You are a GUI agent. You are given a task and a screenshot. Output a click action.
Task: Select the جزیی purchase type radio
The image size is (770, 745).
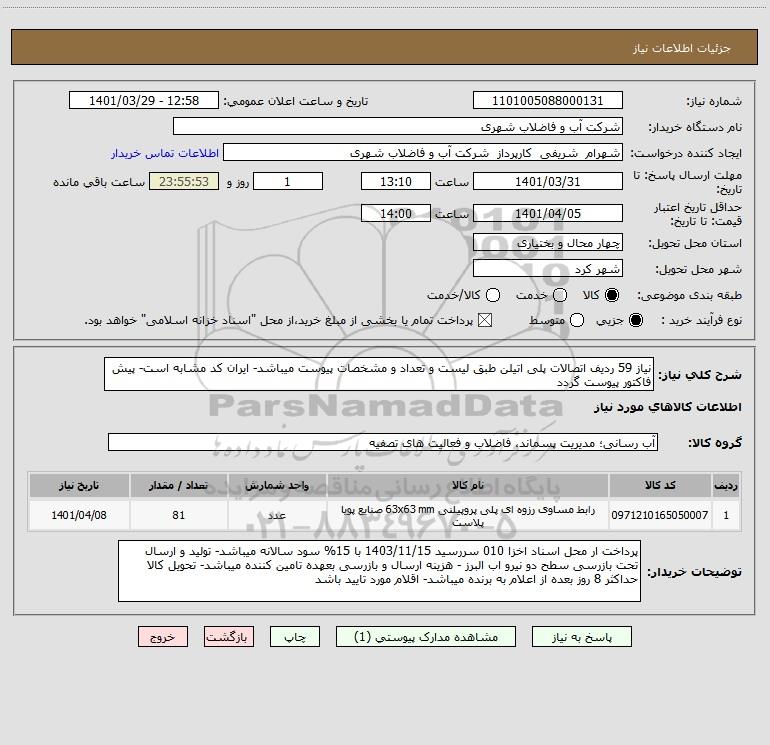point(635,320)
